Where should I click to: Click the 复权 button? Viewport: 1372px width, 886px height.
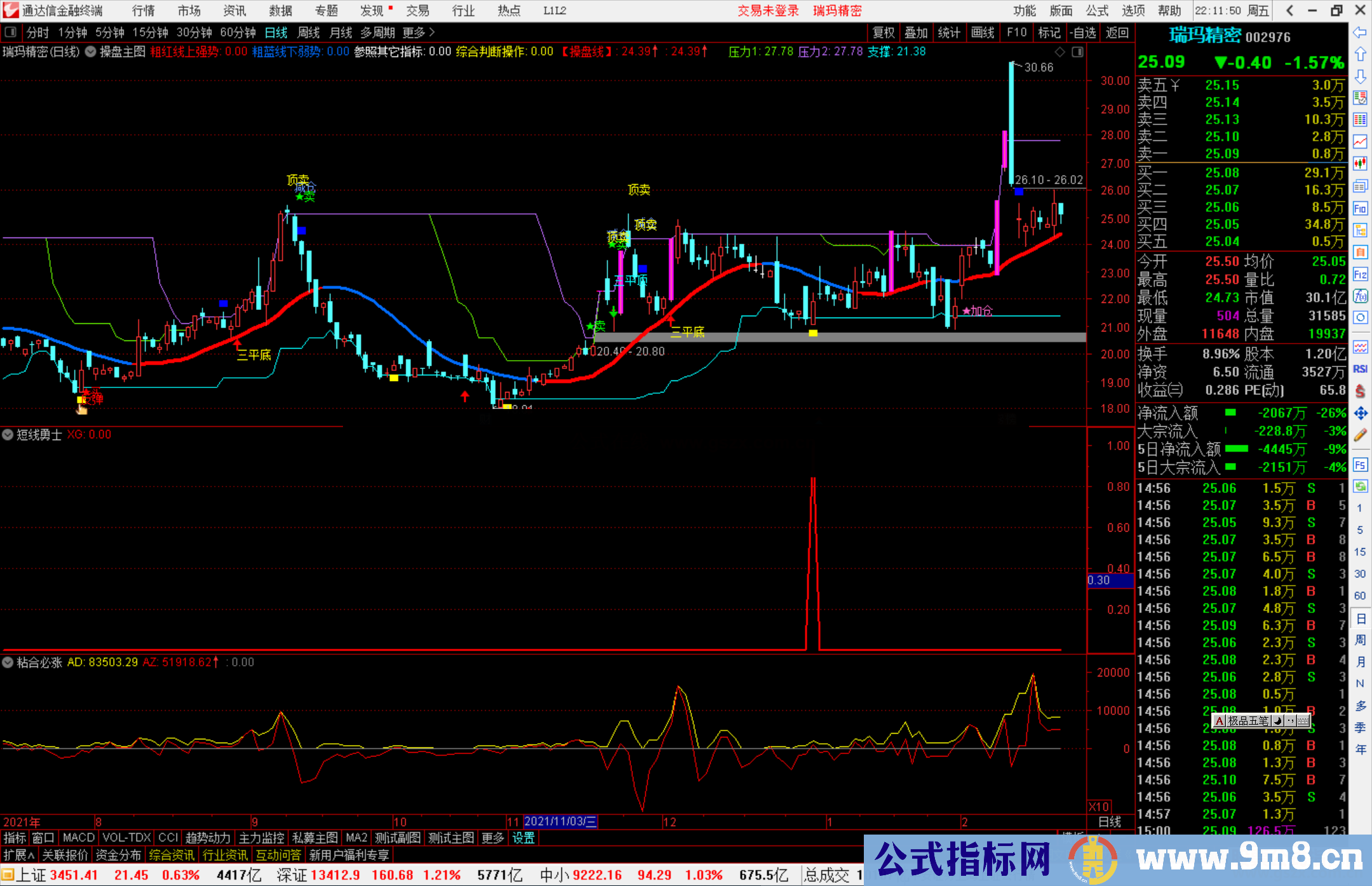tap(883, 32)
